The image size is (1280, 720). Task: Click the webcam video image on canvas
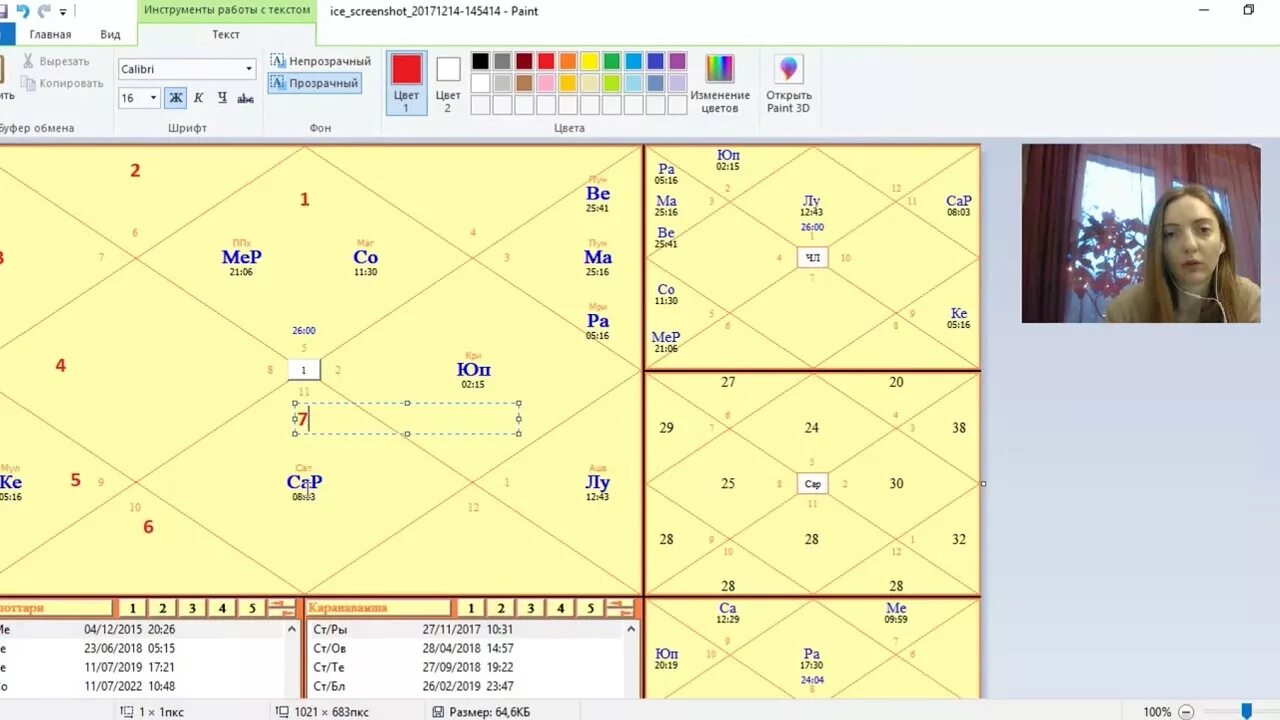click(1141, 233)
